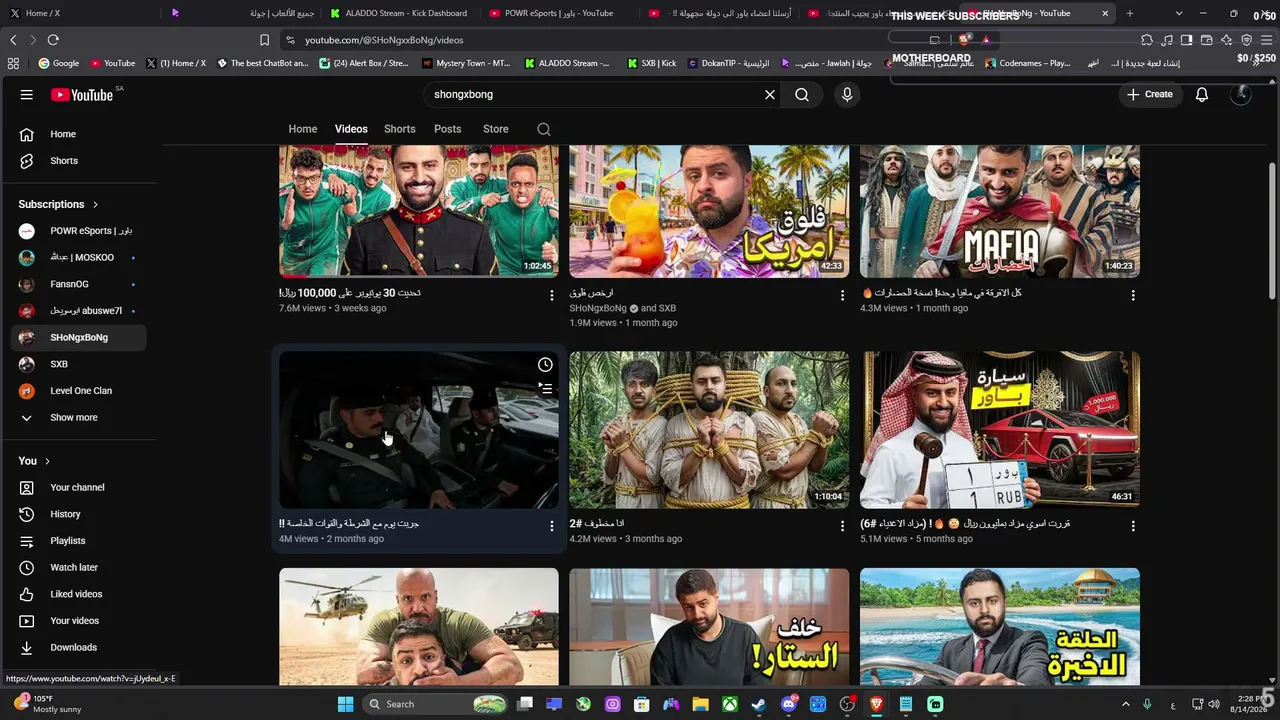This screenshot has width=1280, height=720.
Task: Open Level One Clan subscription channel
Action: pos(78,391)
